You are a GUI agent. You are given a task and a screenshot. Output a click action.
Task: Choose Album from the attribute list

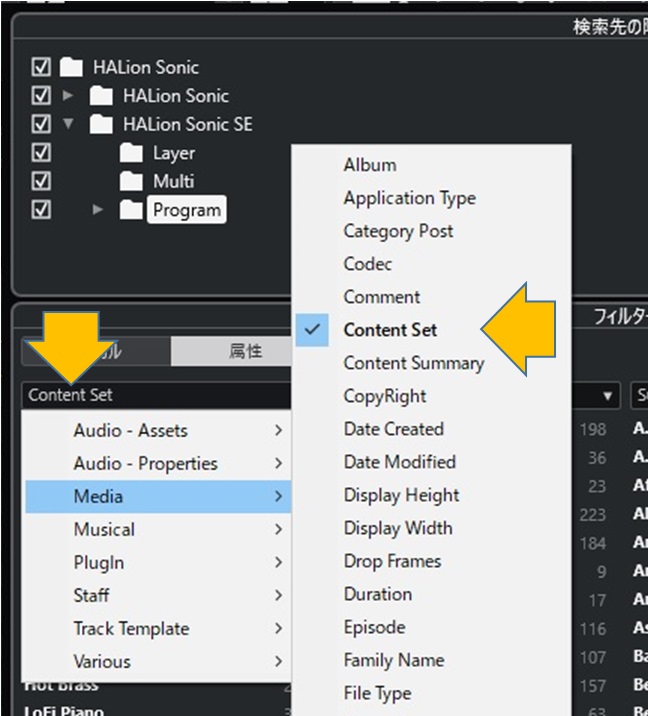tap(432, 165)
